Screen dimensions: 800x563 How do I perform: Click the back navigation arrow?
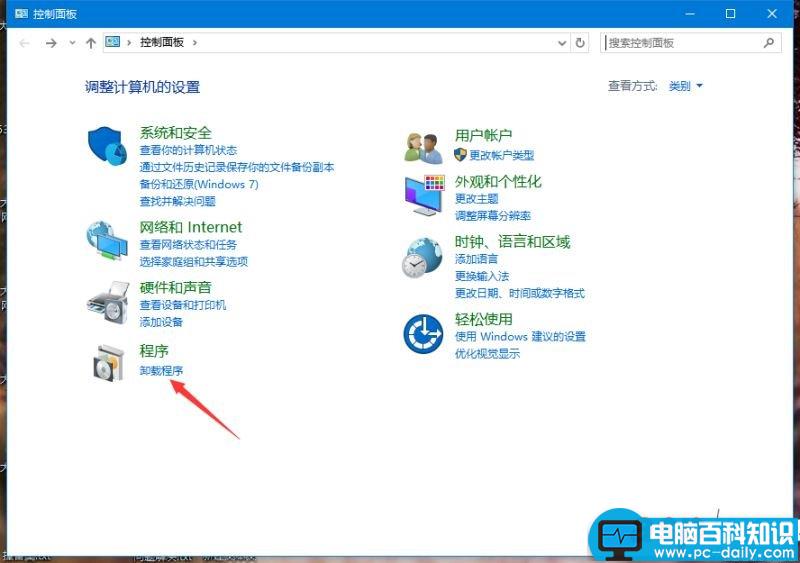[x=24, y=43]
